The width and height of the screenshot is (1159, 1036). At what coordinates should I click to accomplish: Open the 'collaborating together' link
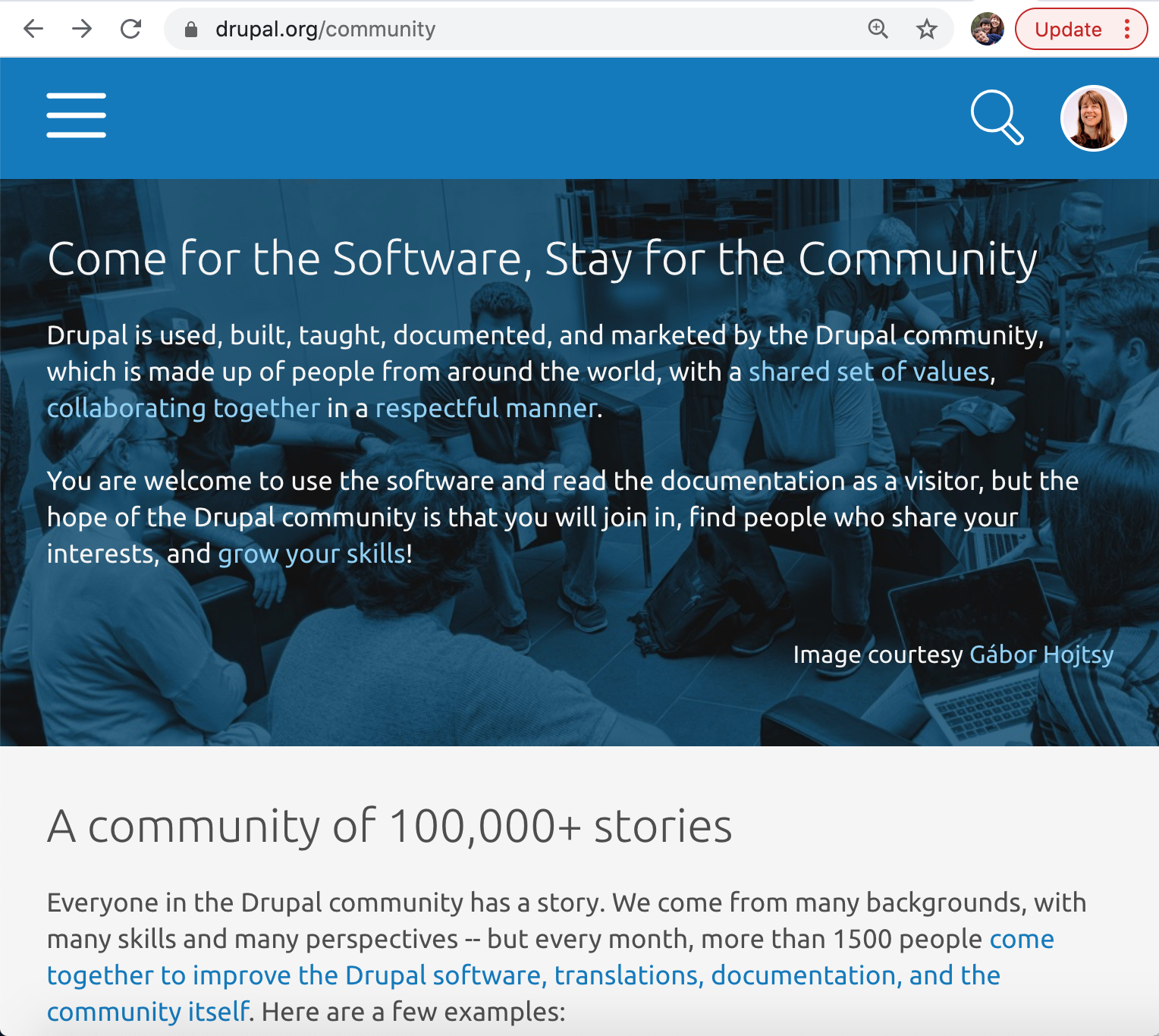(x=184, y=408)
